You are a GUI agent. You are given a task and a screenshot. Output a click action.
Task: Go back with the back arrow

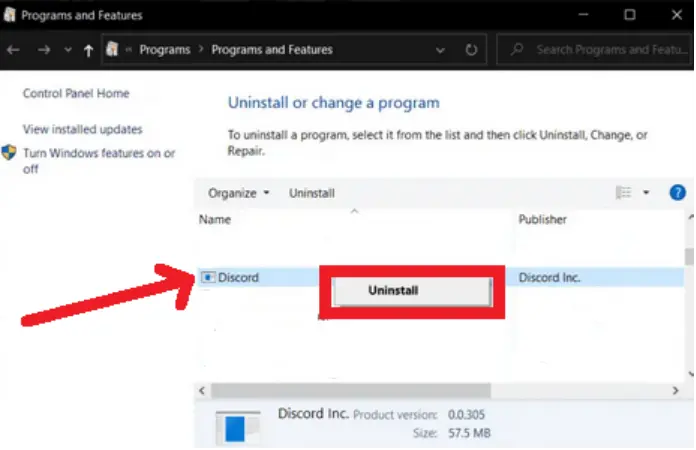pos(13,50)
